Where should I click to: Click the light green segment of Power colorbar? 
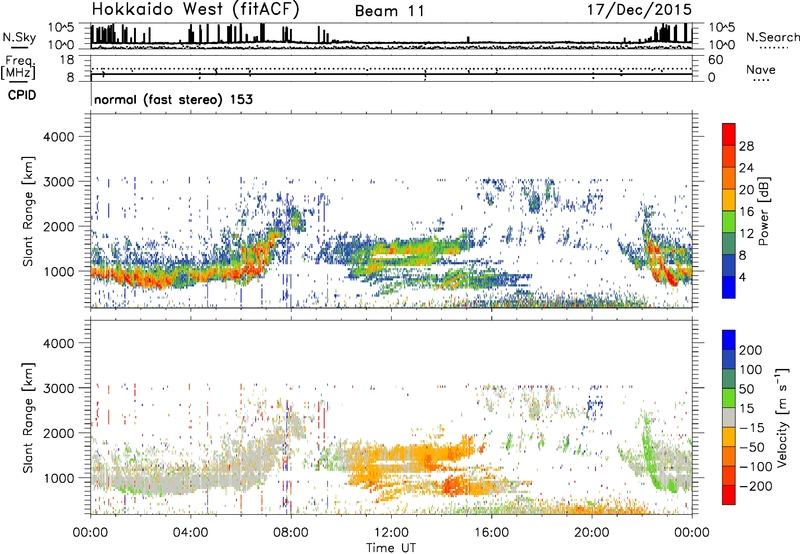[x=729, y=222]
